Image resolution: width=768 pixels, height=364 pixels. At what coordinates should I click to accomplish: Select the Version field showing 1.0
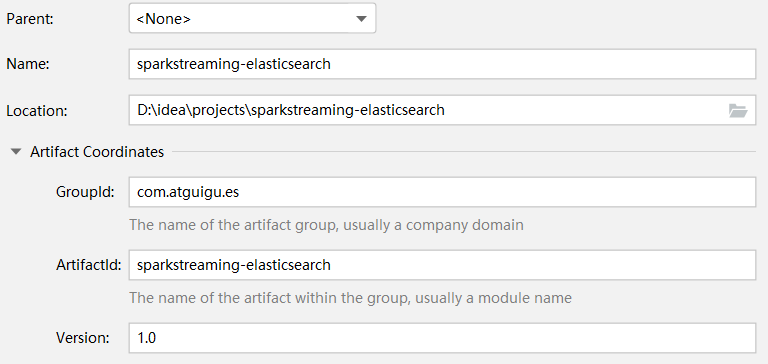(442, 338)
